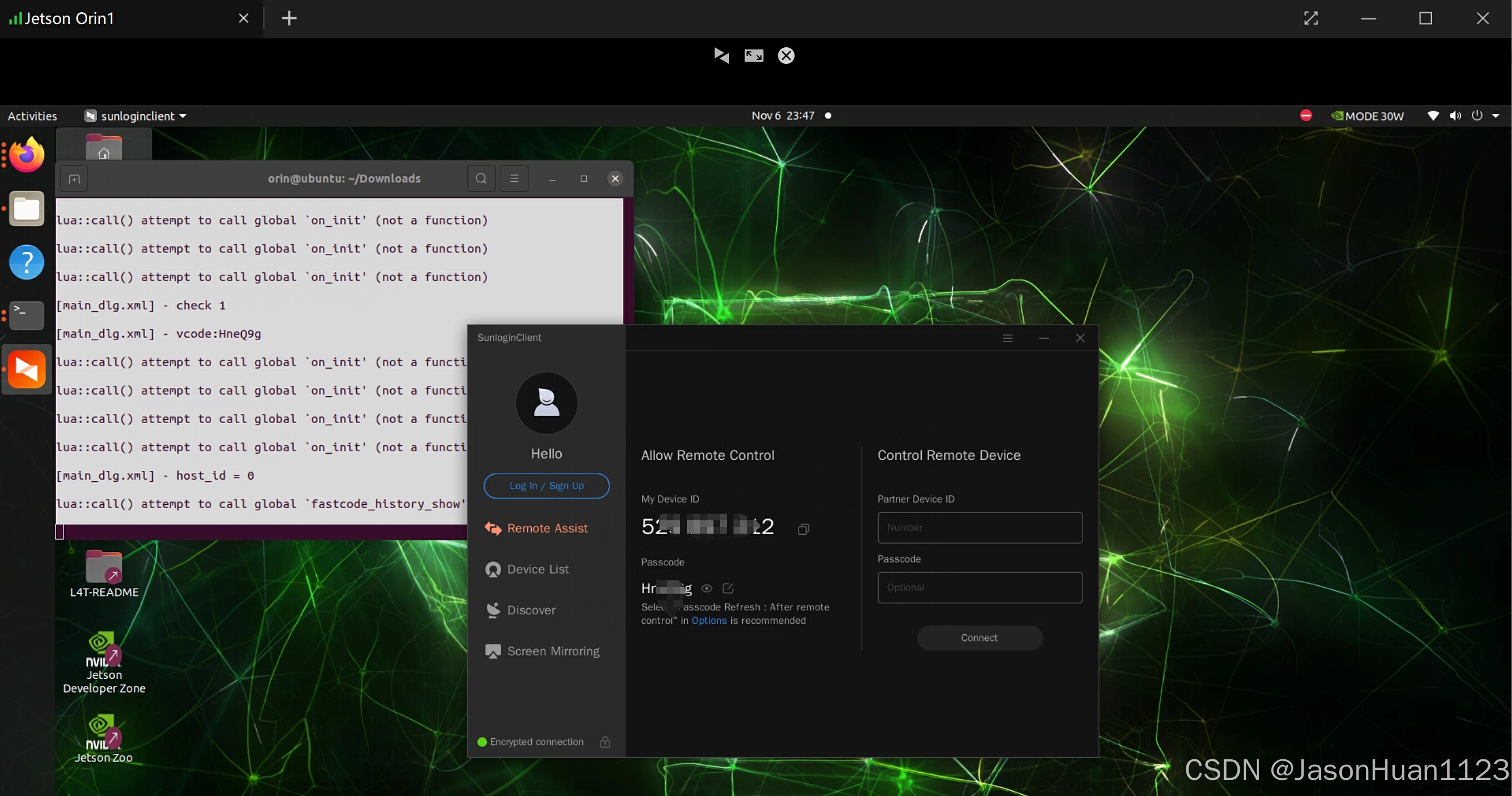
Task: Edit the passcode with pencil icon
Action: pos(728,588)
